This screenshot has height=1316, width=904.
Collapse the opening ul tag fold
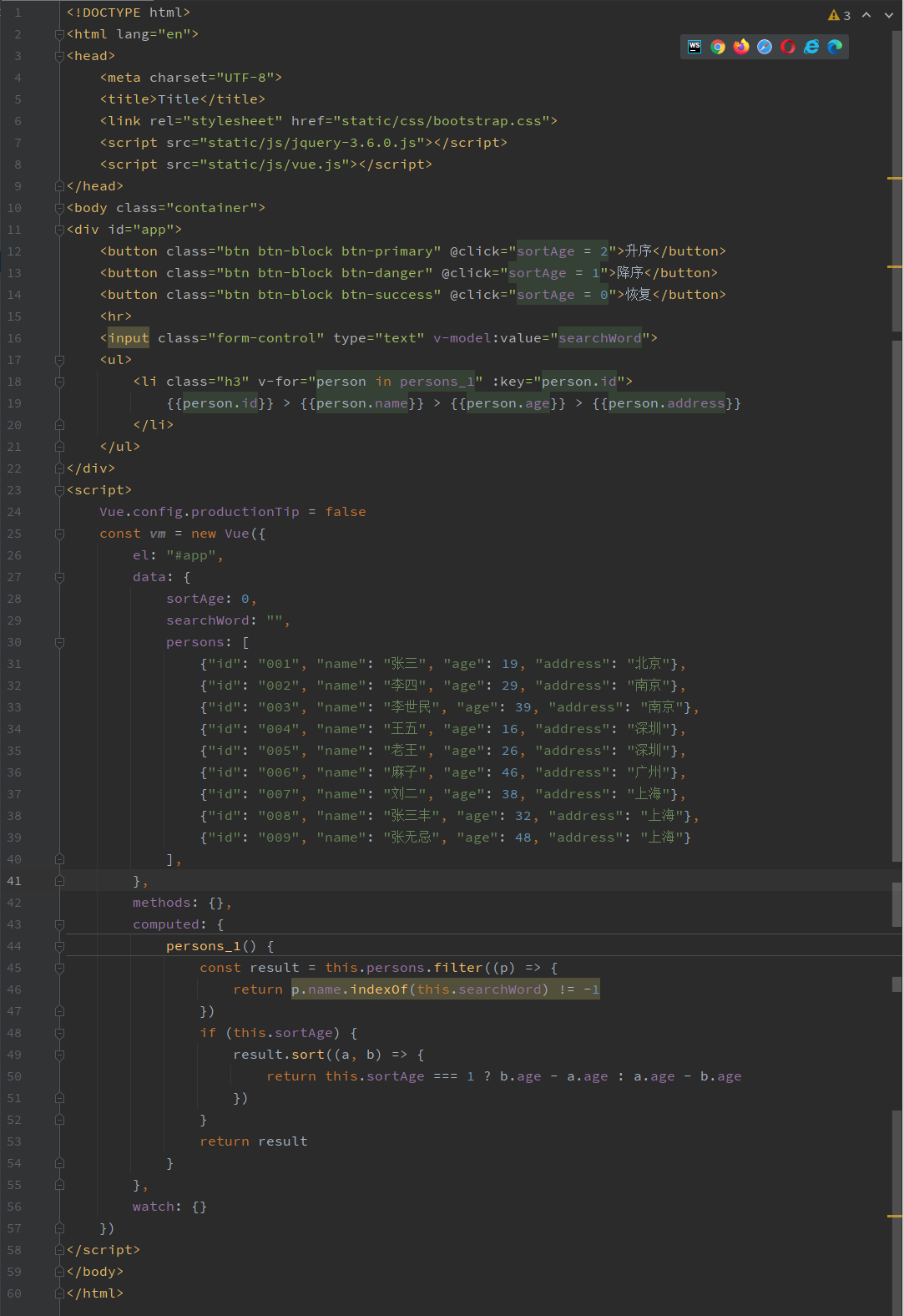click(x=59, y=360)
